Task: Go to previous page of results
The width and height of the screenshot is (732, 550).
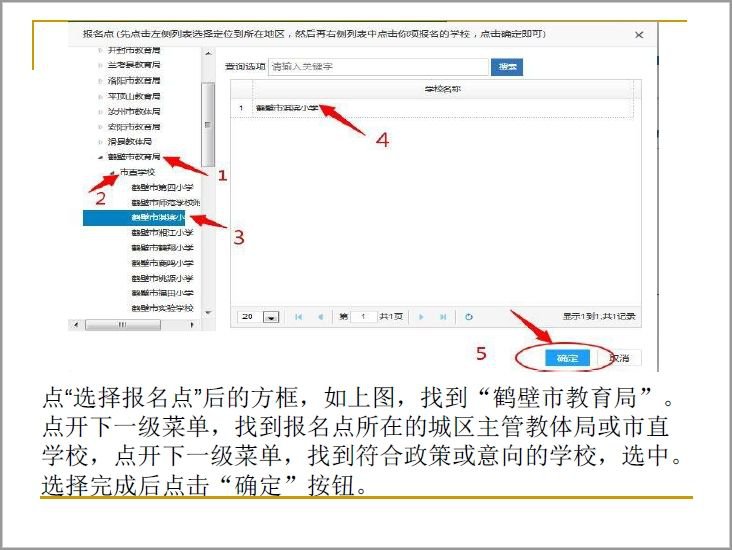Action: point(321,317)
